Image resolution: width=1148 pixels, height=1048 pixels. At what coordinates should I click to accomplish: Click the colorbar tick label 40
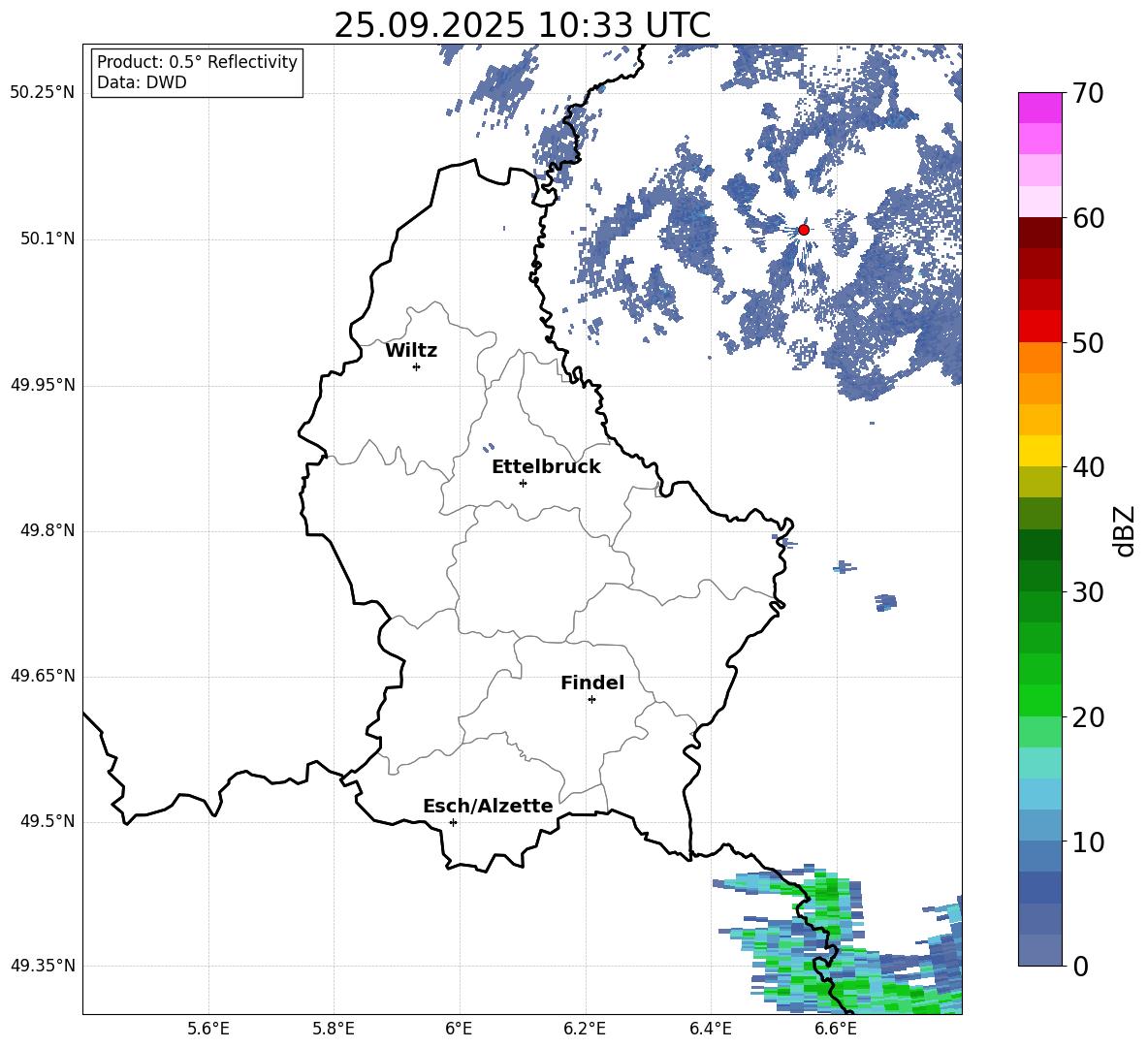tap(1088, 467)
